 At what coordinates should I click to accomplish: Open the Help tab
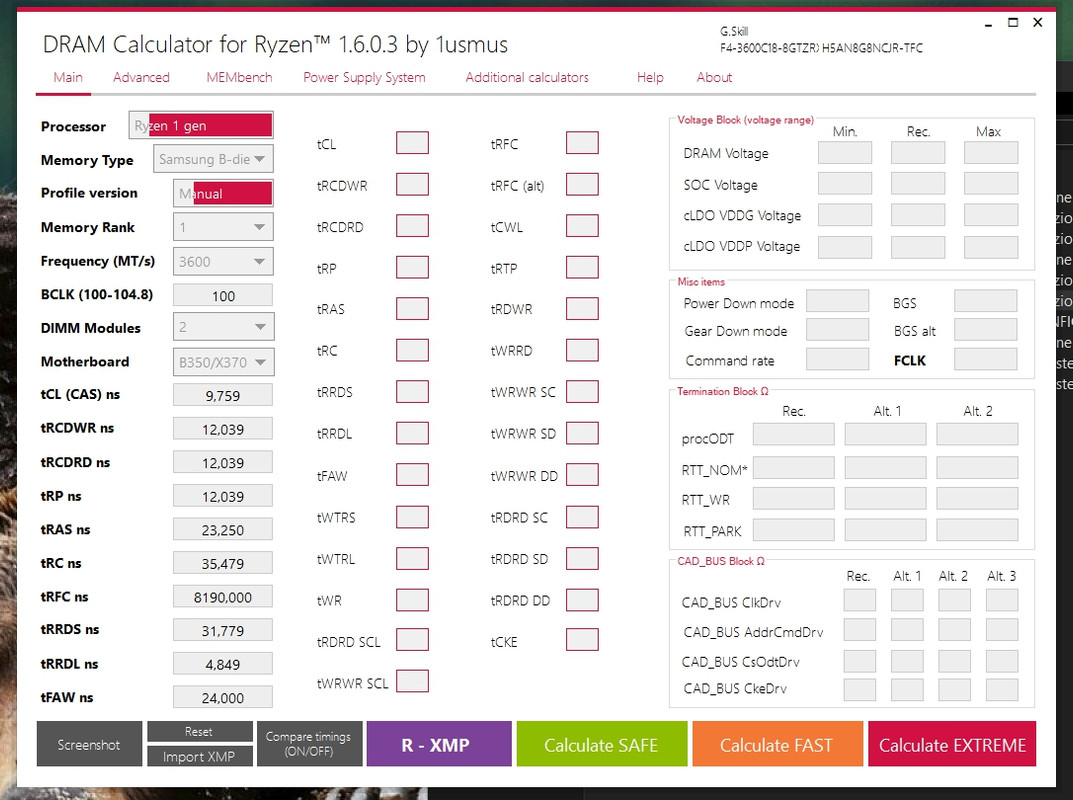[x=650, y=77]
